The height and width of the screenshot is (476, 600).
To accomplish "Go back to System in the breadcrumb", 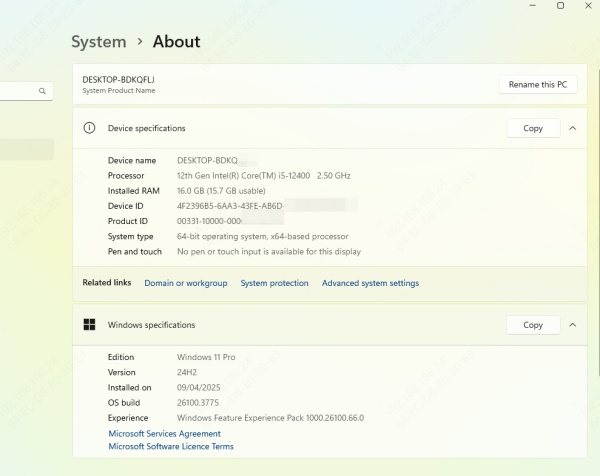I will pyautogui.click(x=98, y=42).
